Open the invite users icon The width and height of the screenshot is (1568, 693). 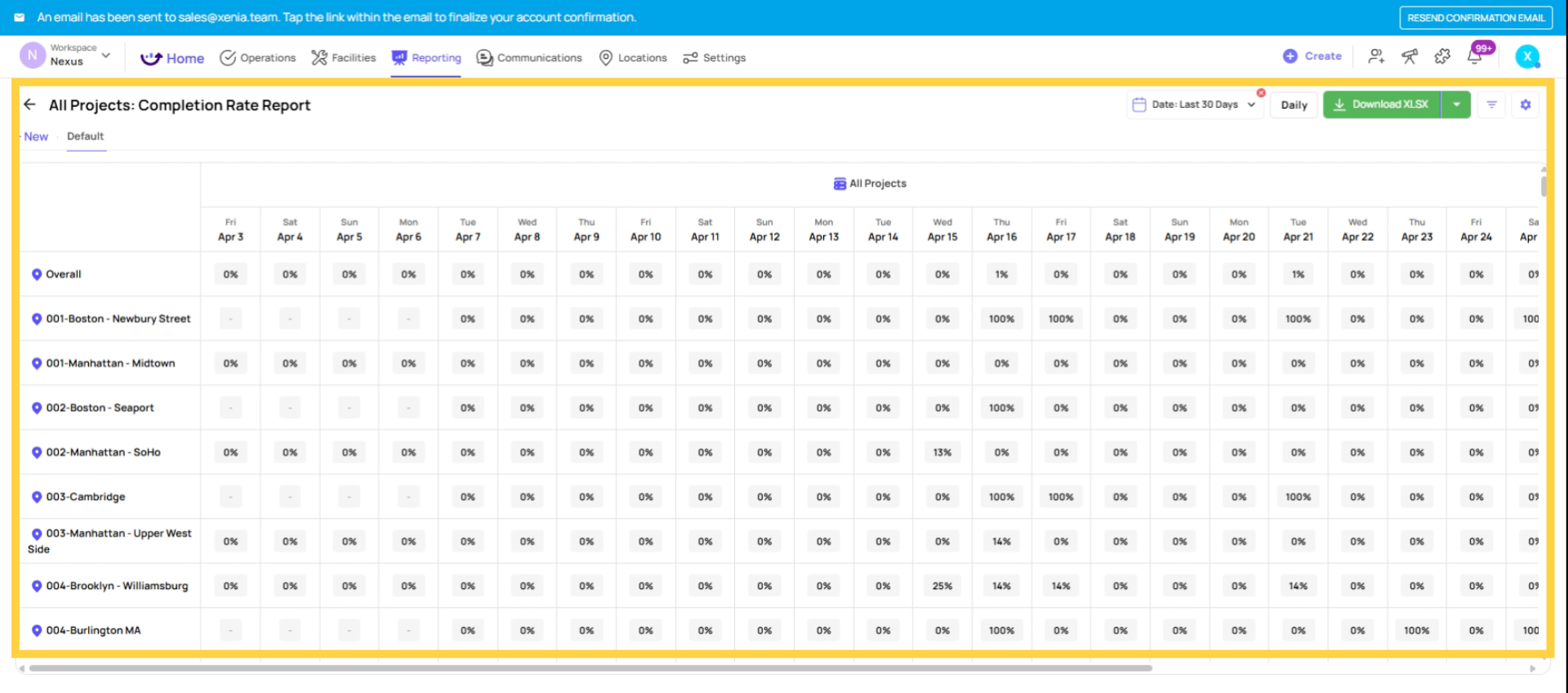(1376, 56)
